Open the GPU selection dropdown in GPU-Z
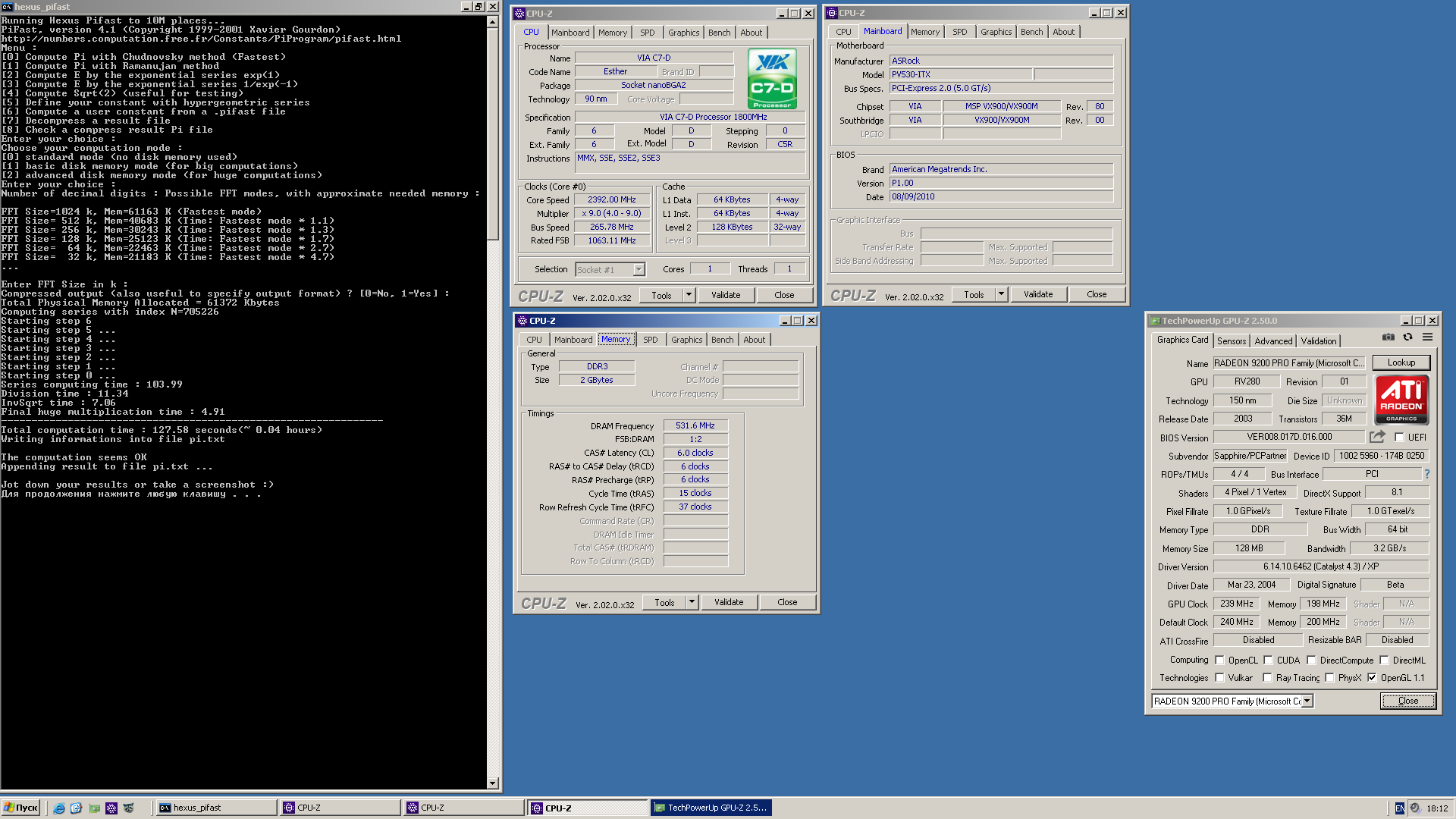The height and width of the screenshot is (819, 1456). tap(1307, 701)
